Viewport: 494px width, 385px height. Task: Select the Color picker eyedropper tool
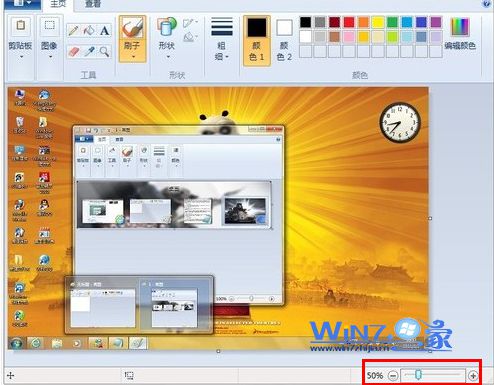89,52
